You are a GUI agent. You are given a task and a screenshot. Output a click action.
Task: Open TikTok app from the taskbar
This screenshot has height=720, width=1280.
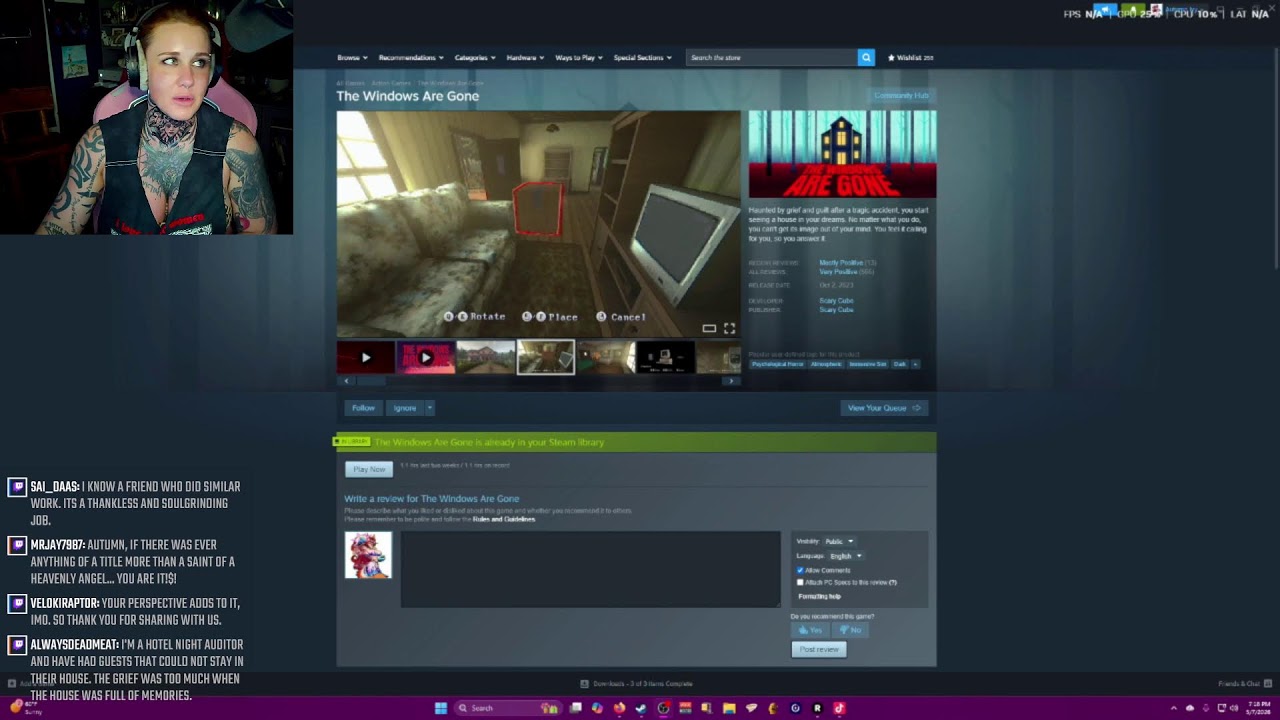coord(839,708)
